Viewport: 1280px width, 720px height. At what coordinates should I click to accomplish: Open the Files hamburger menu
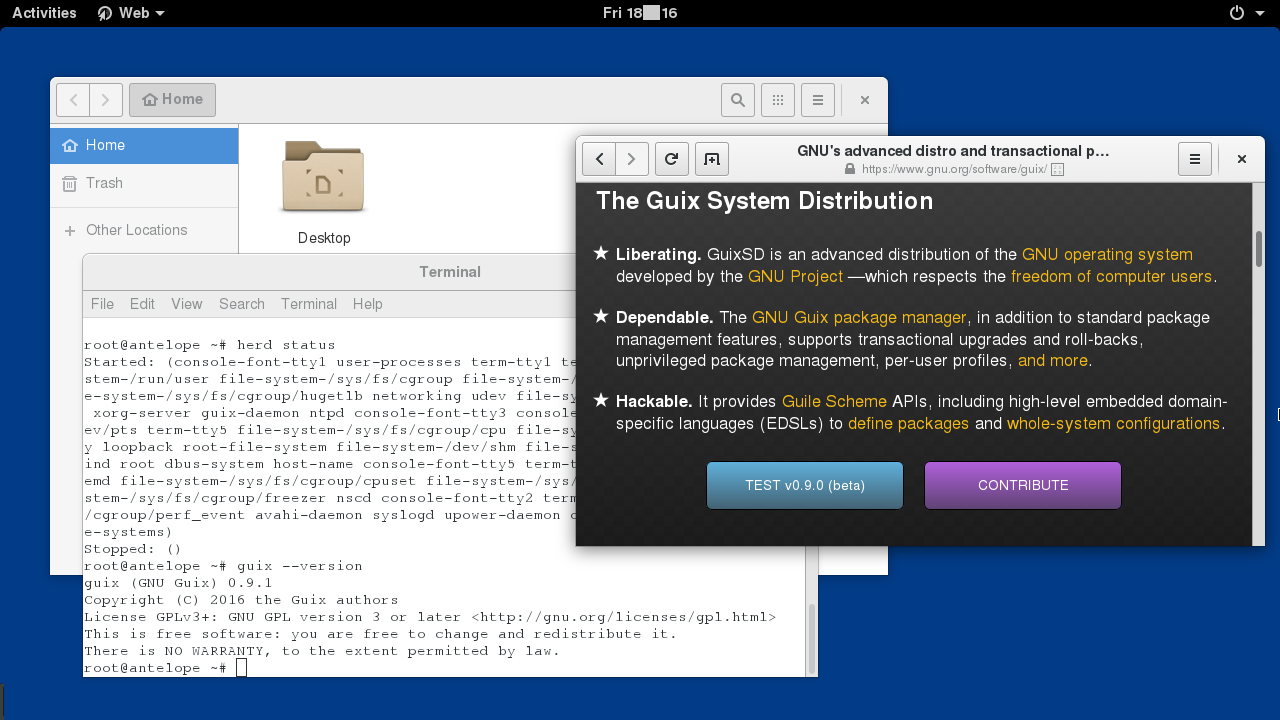click(818, 100)
